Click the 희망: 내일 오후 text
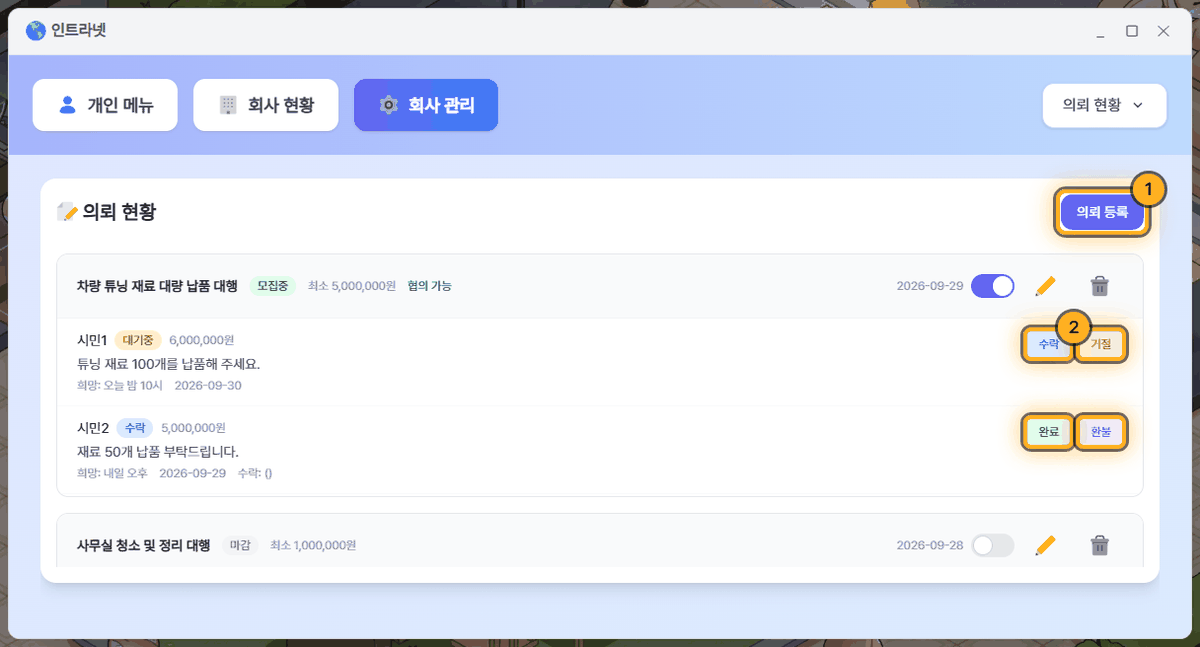Image resolution: width=1200 pixels, height=647 pixels. (x=113, y=473)
